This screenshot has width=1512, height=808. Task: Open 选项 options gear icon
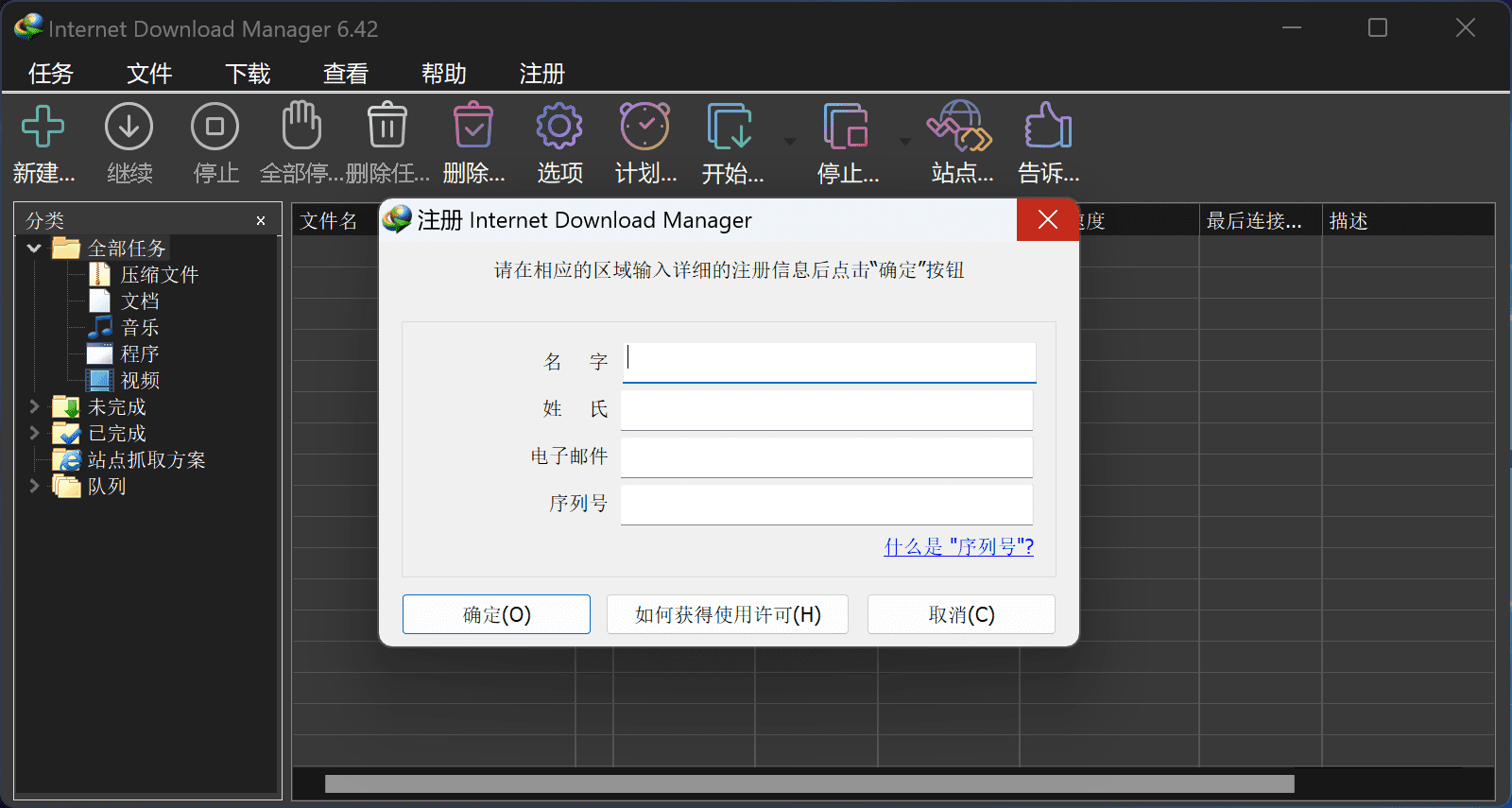[559, 126]
